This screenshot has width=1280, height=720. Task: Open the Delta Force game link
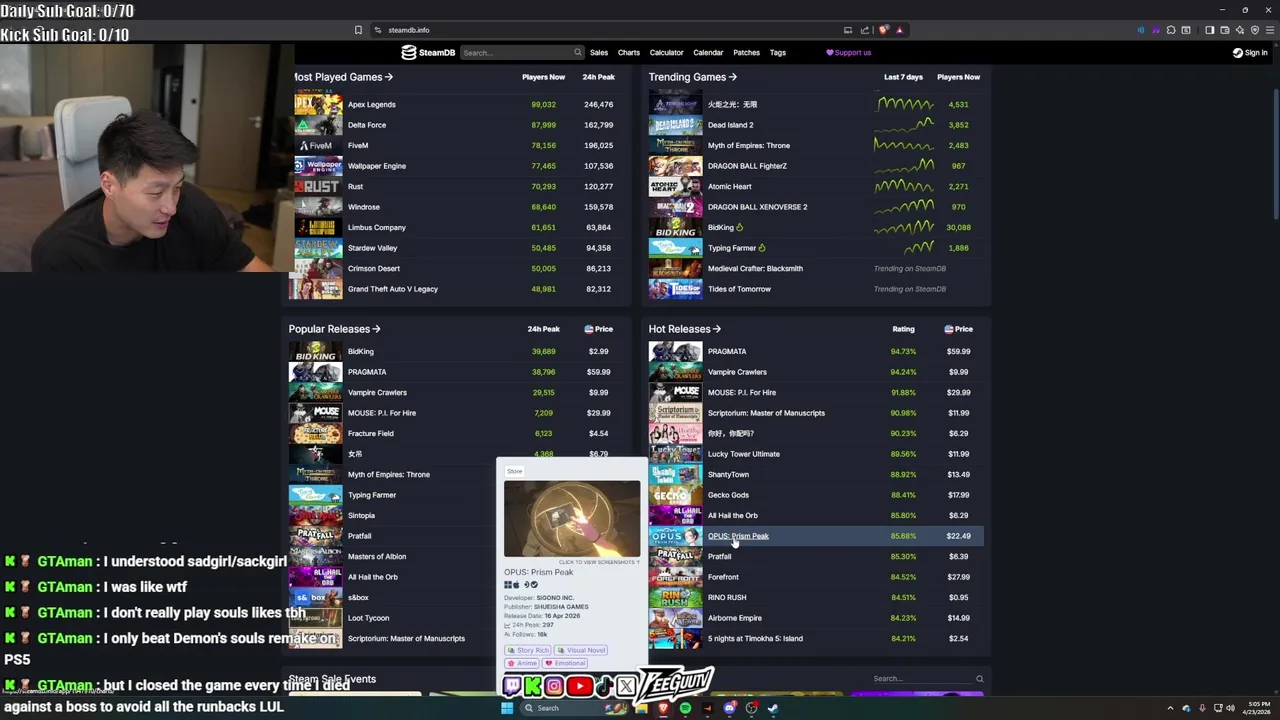pyautogui.click(x=367, y=125)
